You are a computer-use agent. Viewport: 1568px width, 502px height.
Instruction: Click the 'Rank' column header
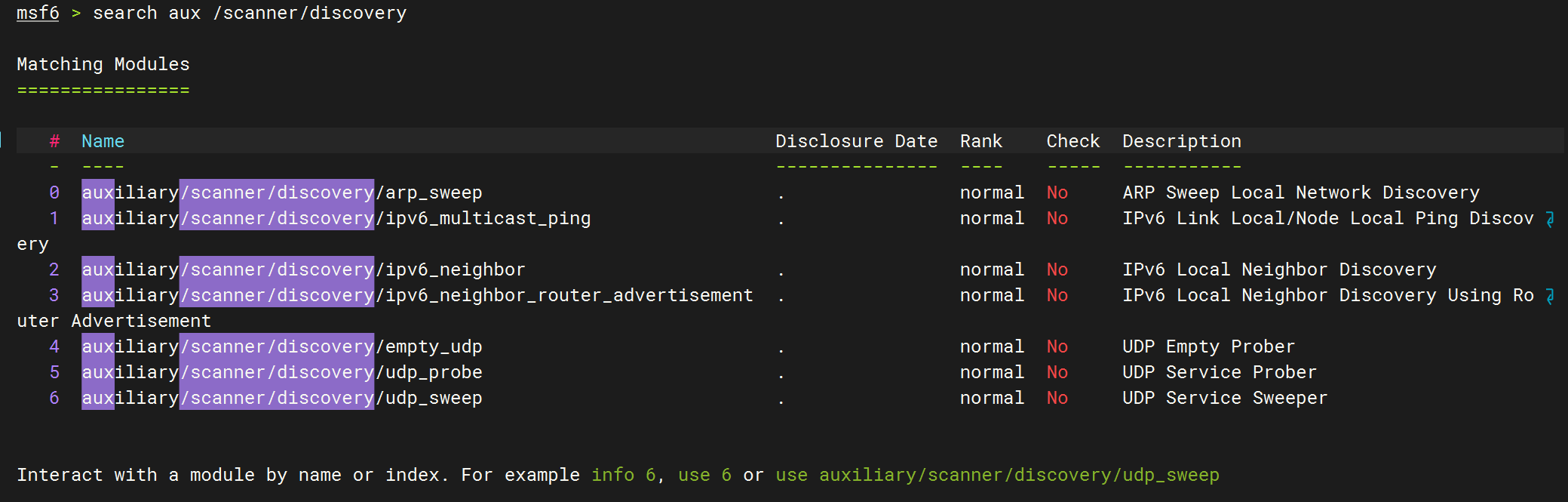[981, 141]
